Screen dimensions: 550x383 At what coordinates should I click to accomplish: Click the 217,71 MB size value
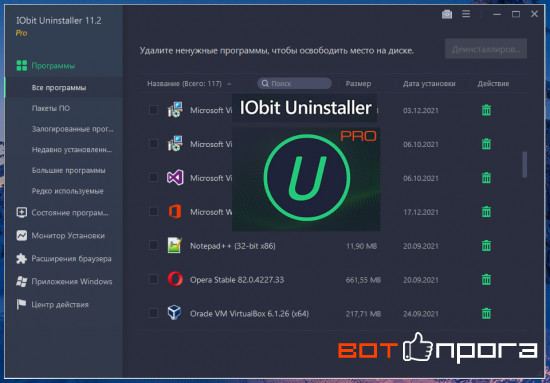click(363, 314)
